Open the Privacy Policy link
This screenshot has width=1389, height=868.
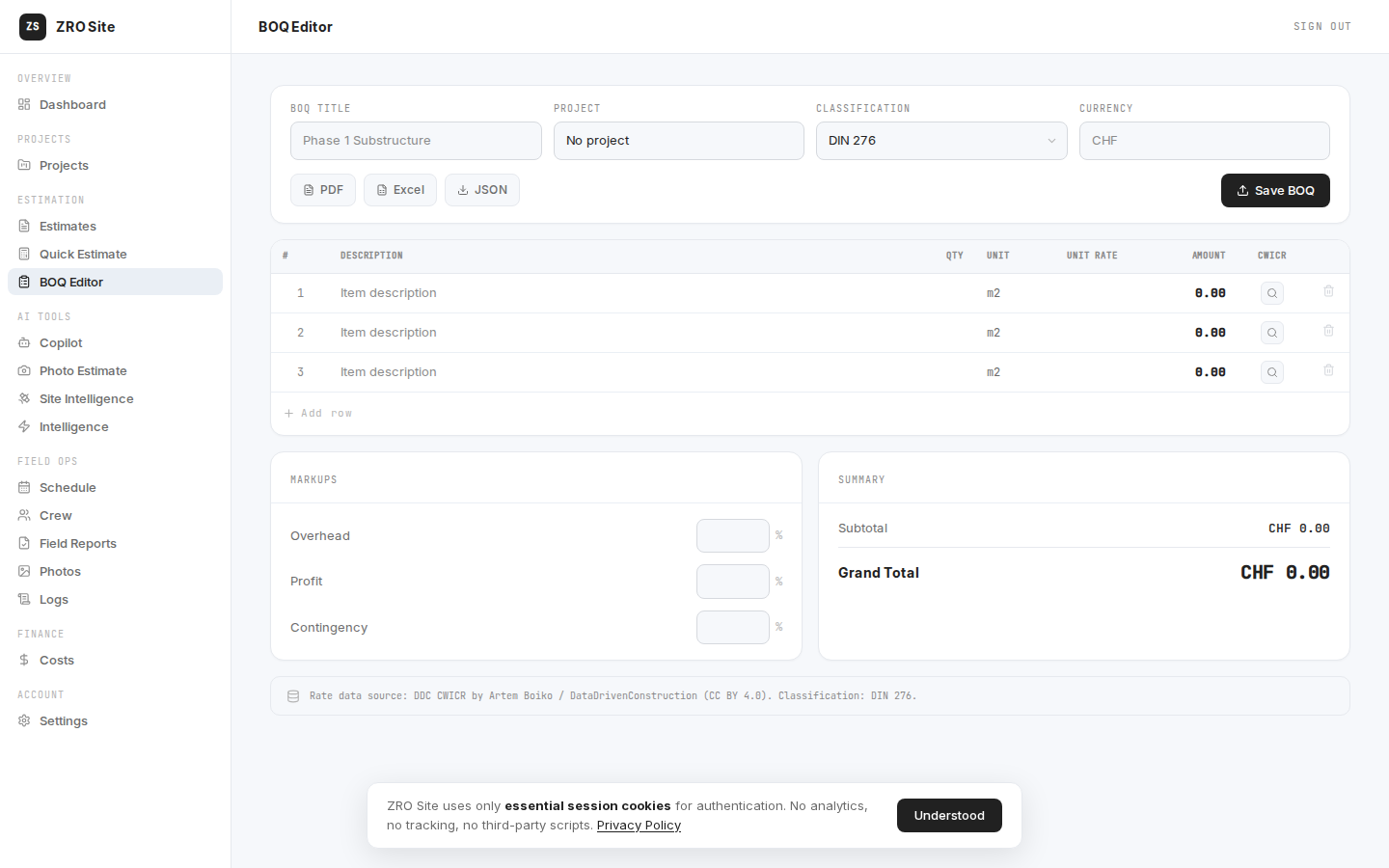tap(639, 826)
